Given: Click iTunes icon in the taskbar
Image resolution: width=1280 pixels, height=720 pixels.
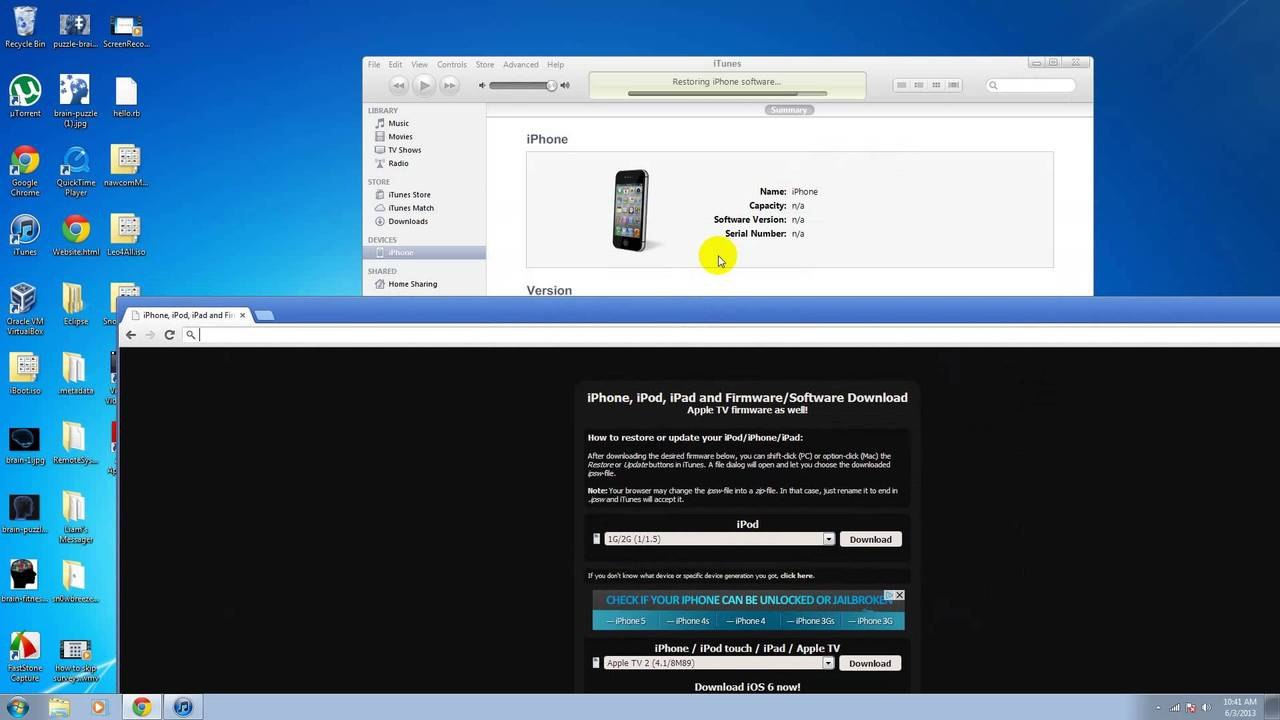Looking at the screenshot, I should (x=183, y=707).
